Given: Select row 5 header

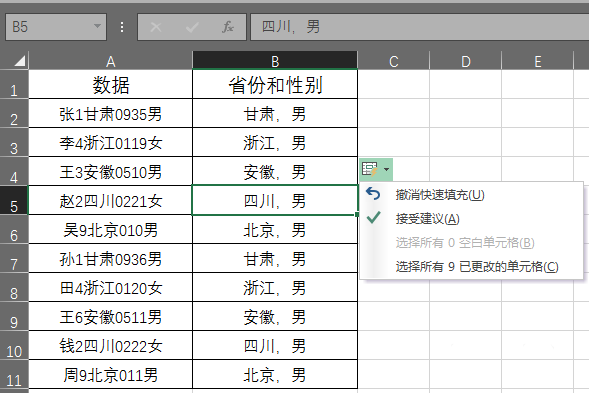Looking at the screenshot, I should tap(14, 200).
